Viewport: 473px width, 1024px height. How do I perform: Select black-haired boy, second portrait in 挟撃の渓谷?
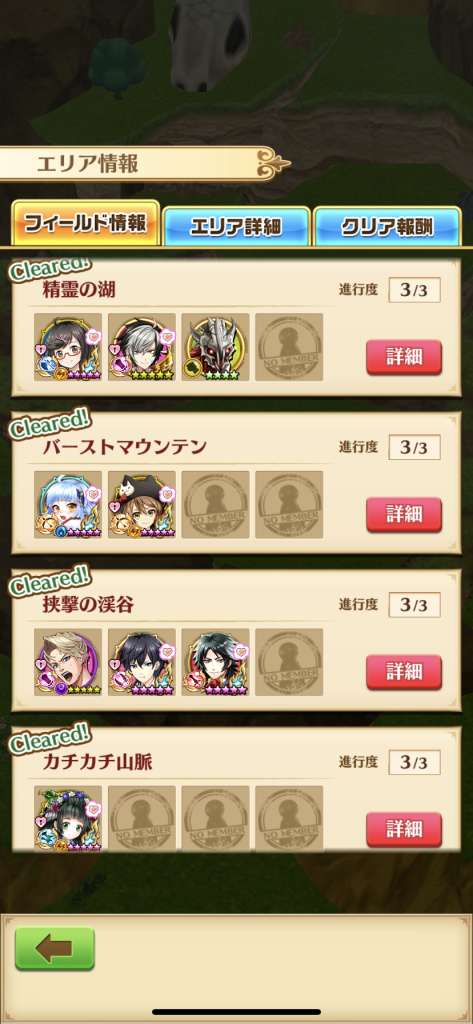(142, 662)
